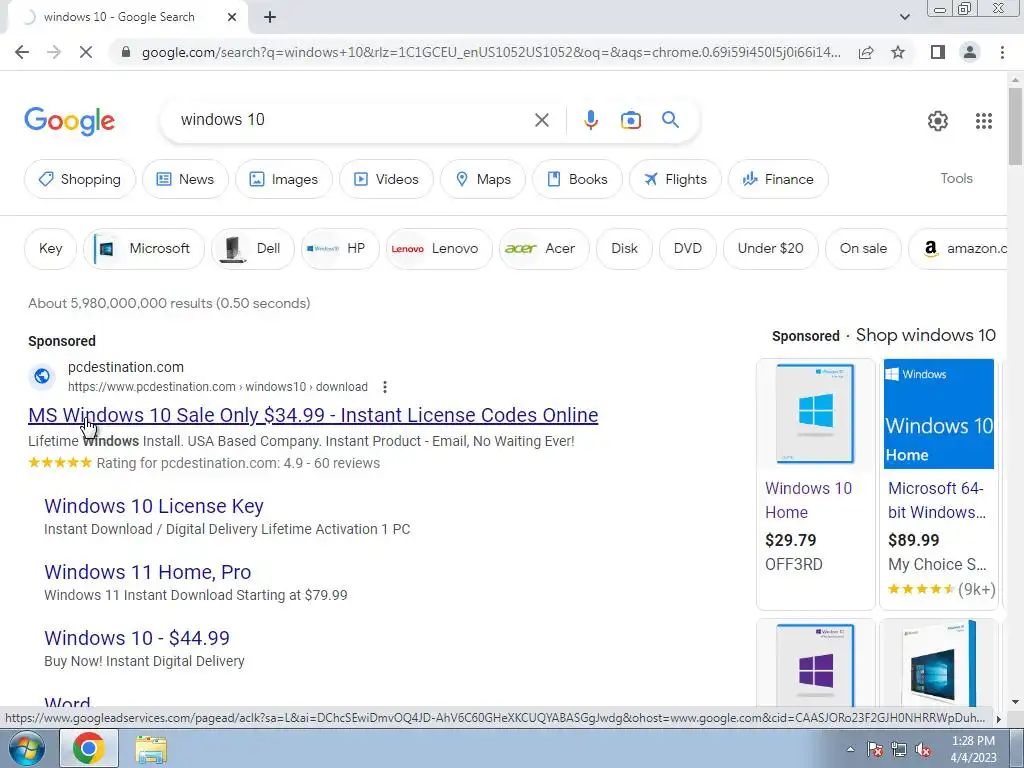Image resolution: width=1024 pixels, height=768 pixels.
Task: Switch to the Finance tab
Action: (778, 179)
